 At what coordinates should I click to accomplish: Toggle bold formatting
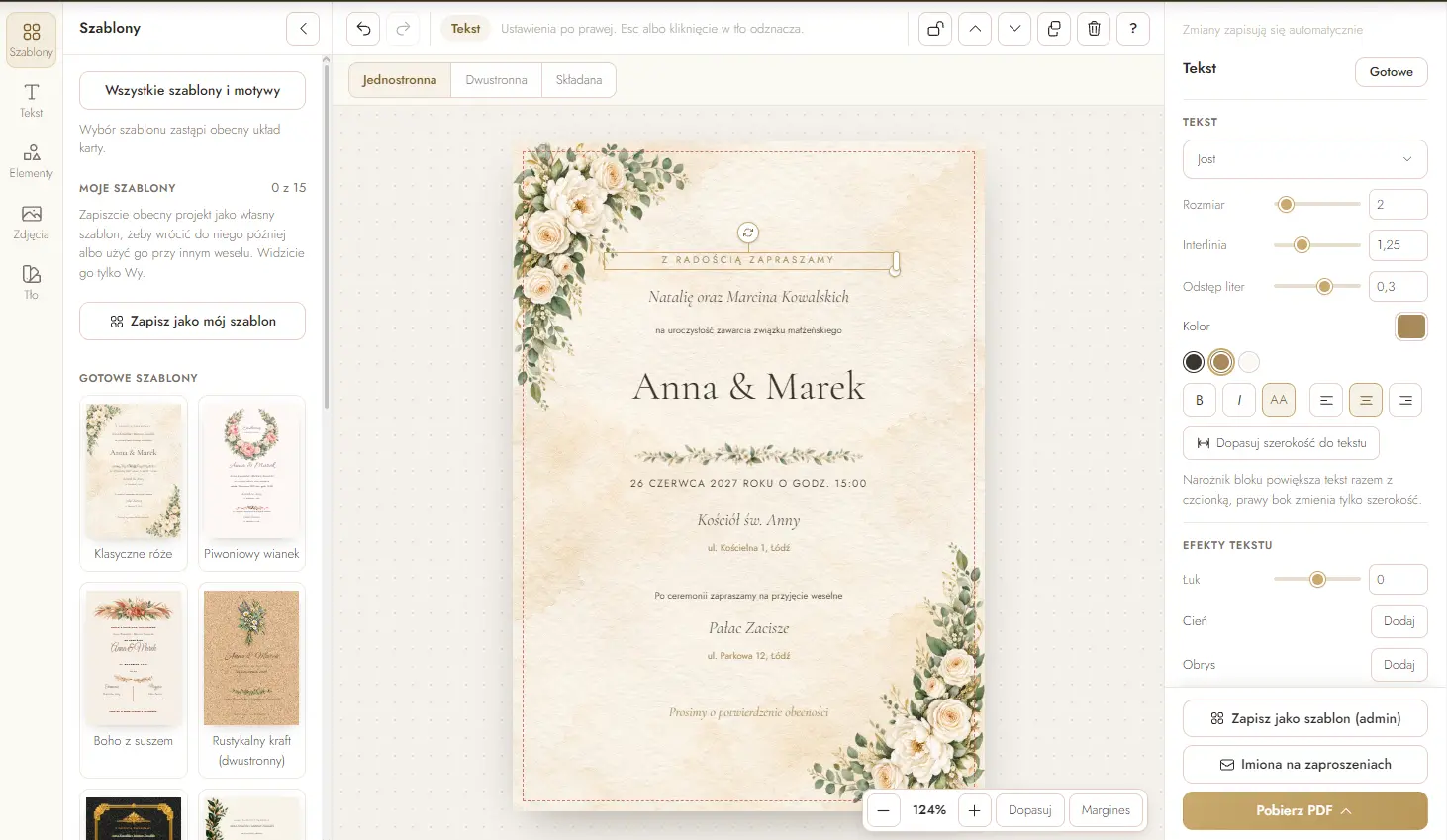coord(1200,400)
